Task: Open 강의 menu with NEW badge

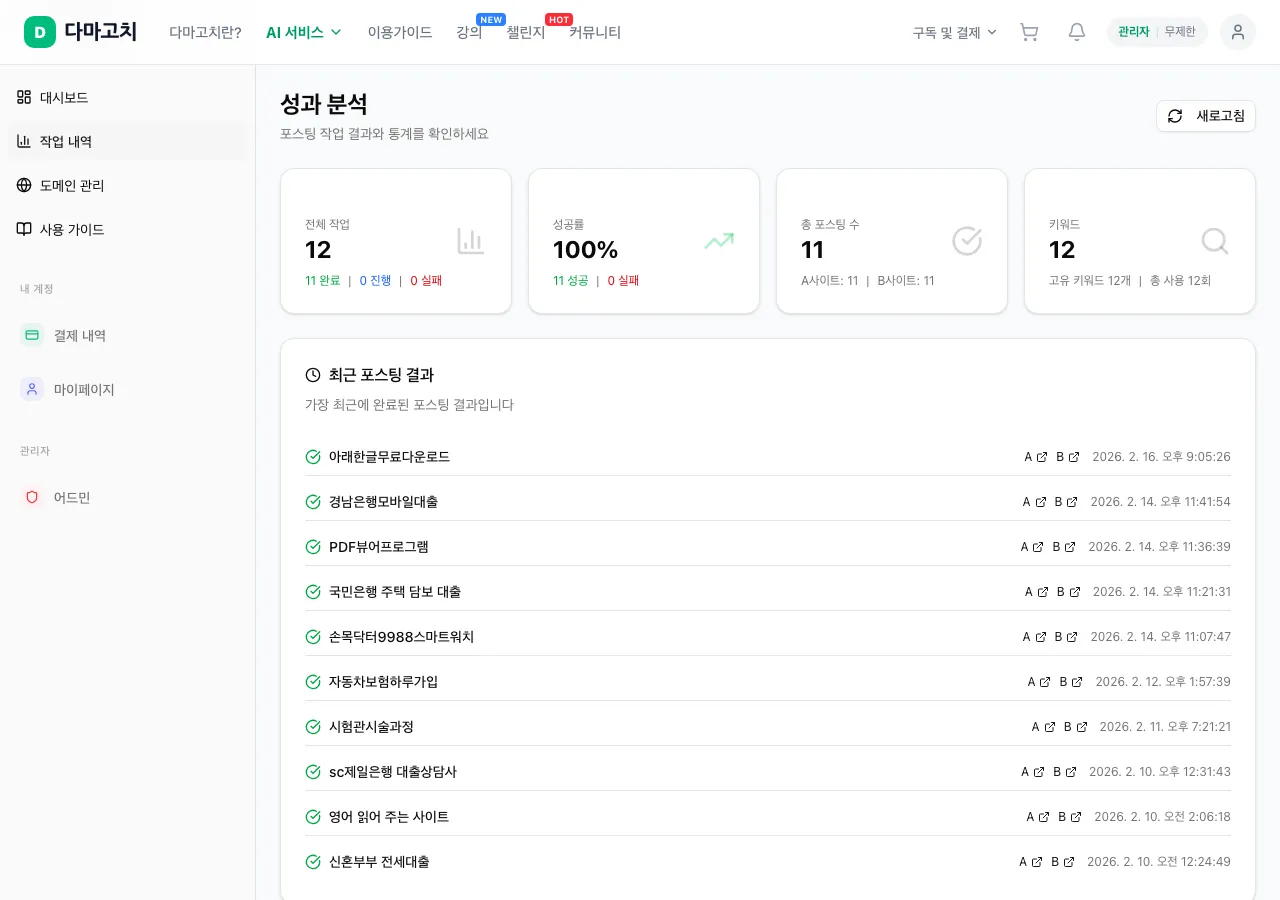Action: pos(469,32)
